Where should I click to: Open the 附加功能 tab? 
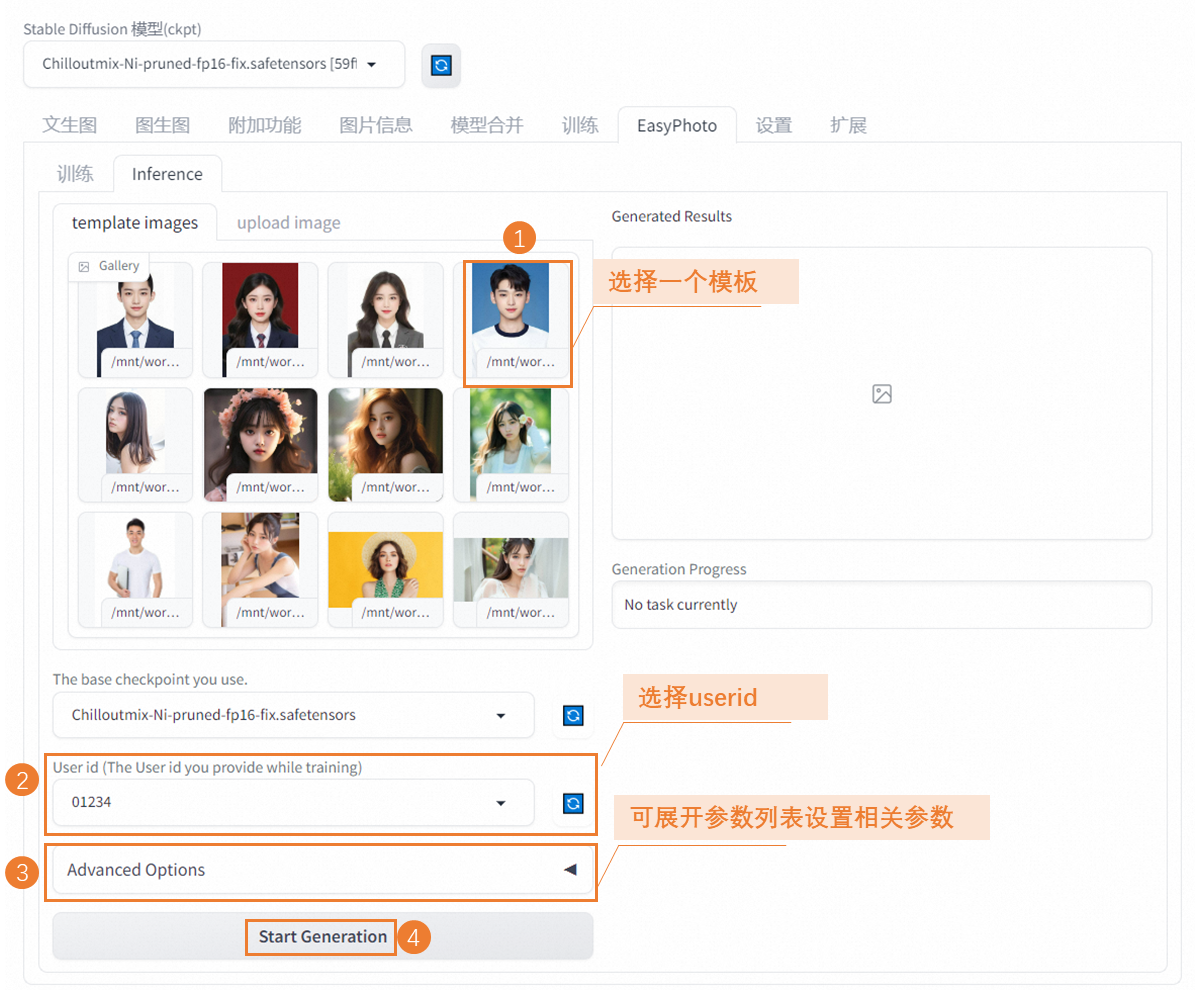(x=264, y=125)
